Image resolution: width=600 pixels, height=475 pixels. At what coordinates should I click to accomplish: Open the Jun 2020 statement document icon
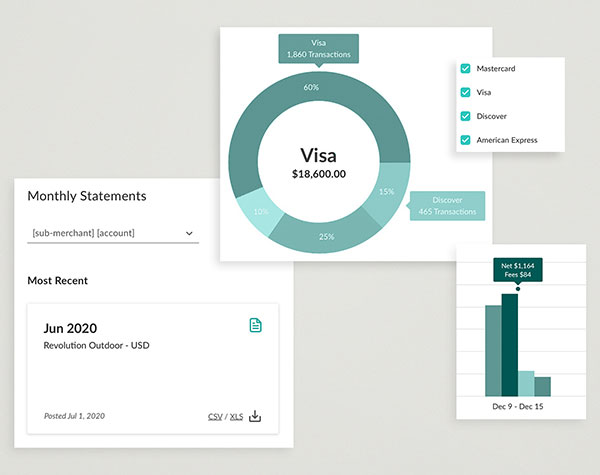pyautogui.click(x=255, y=325)
